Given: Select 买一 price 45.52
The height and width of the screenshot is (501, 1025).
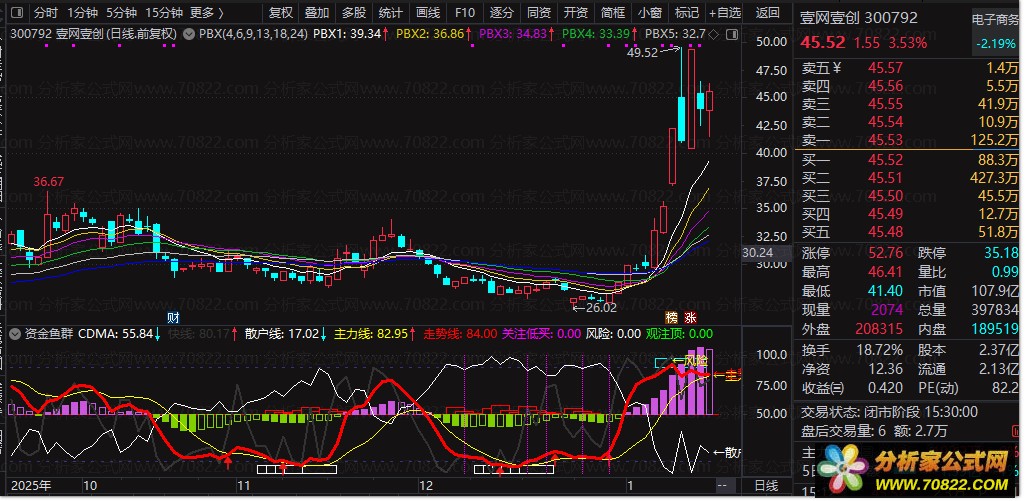Looking at the screenshot, I should pos(885,160).
